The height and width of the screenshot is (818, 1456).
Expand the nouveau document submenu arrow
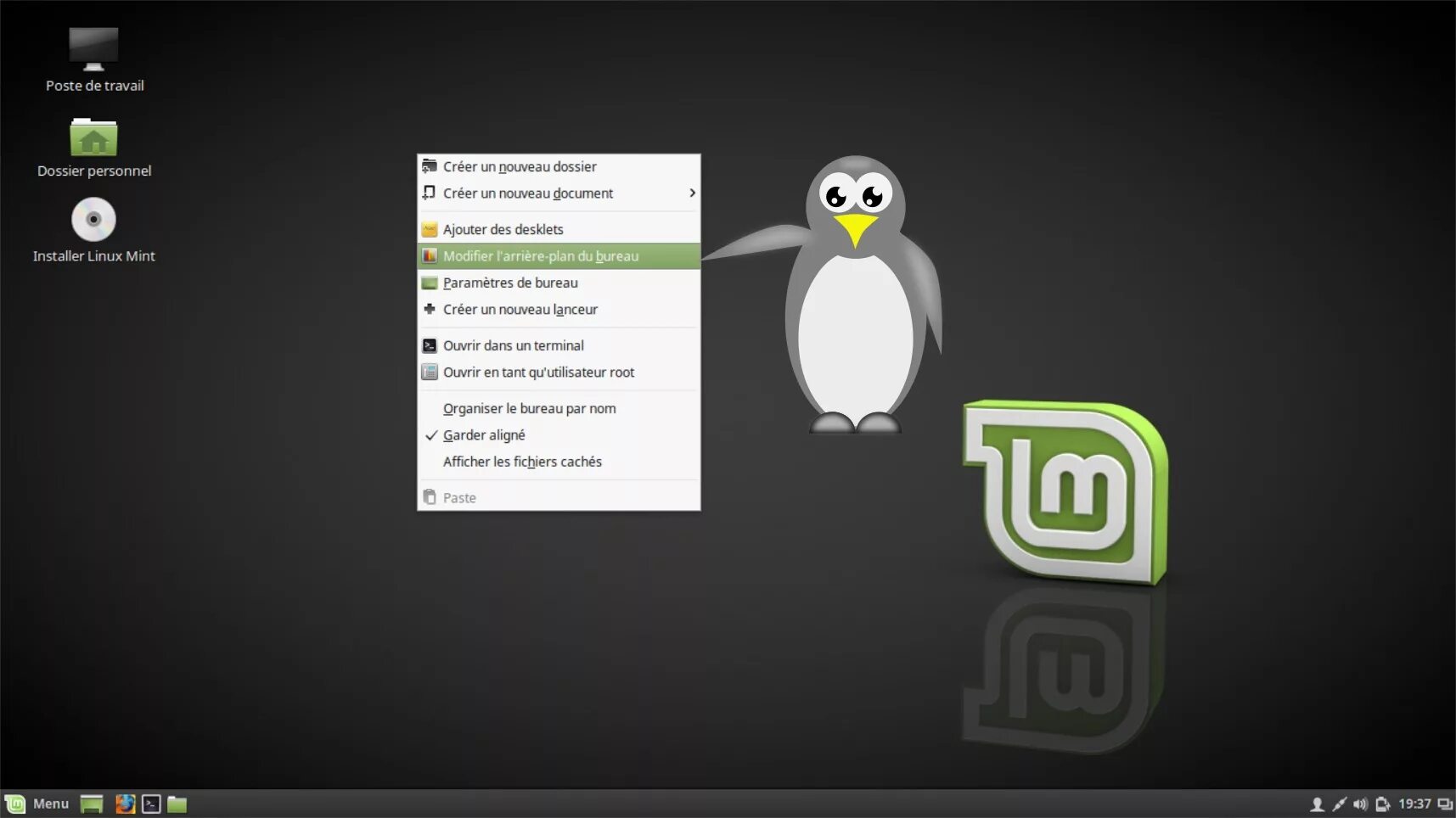[692, 193]
